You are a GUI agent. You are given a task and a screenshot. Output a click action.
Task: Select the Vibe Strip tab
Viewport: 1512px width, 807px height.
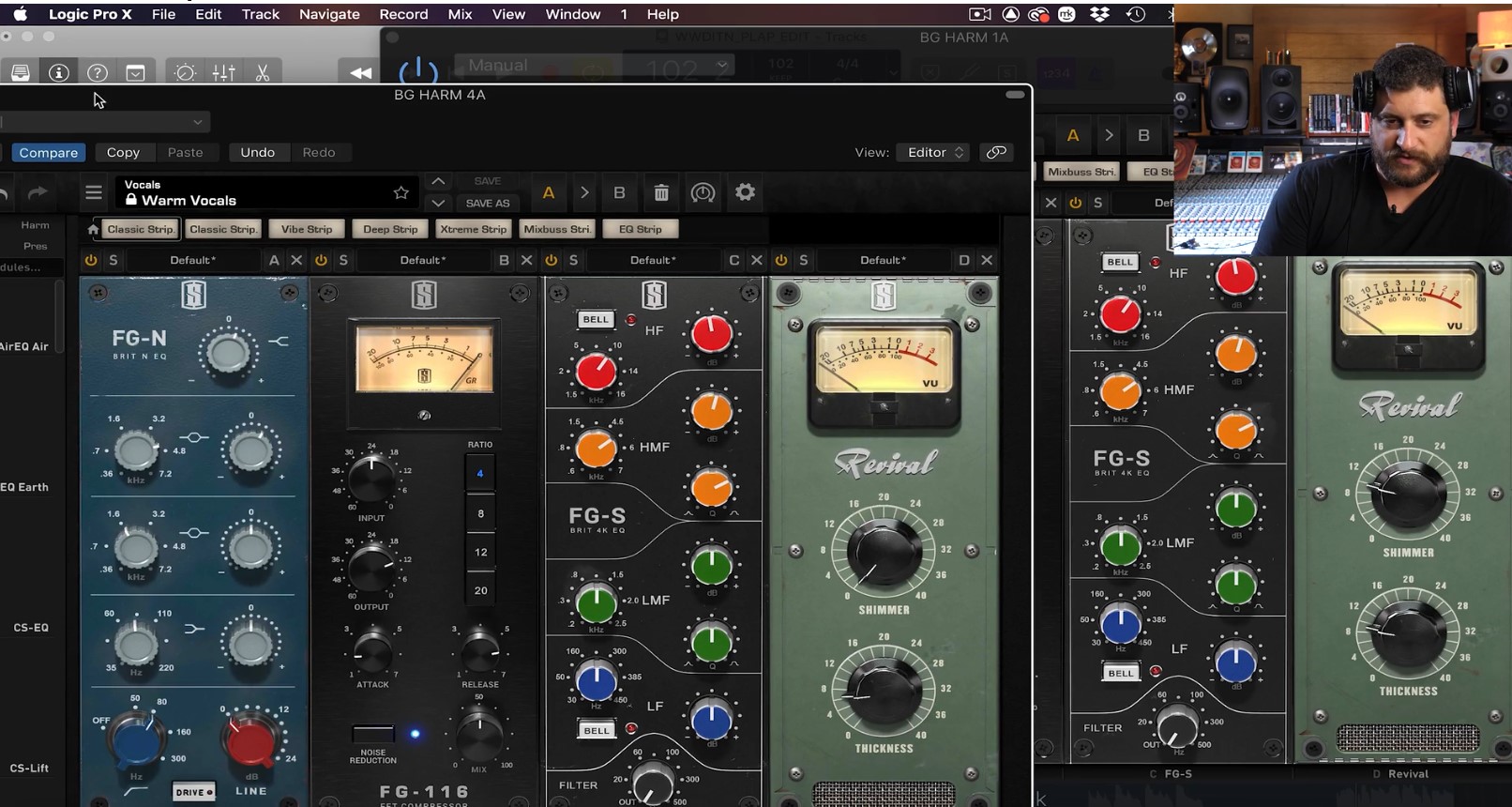click(x=307, y=229)
